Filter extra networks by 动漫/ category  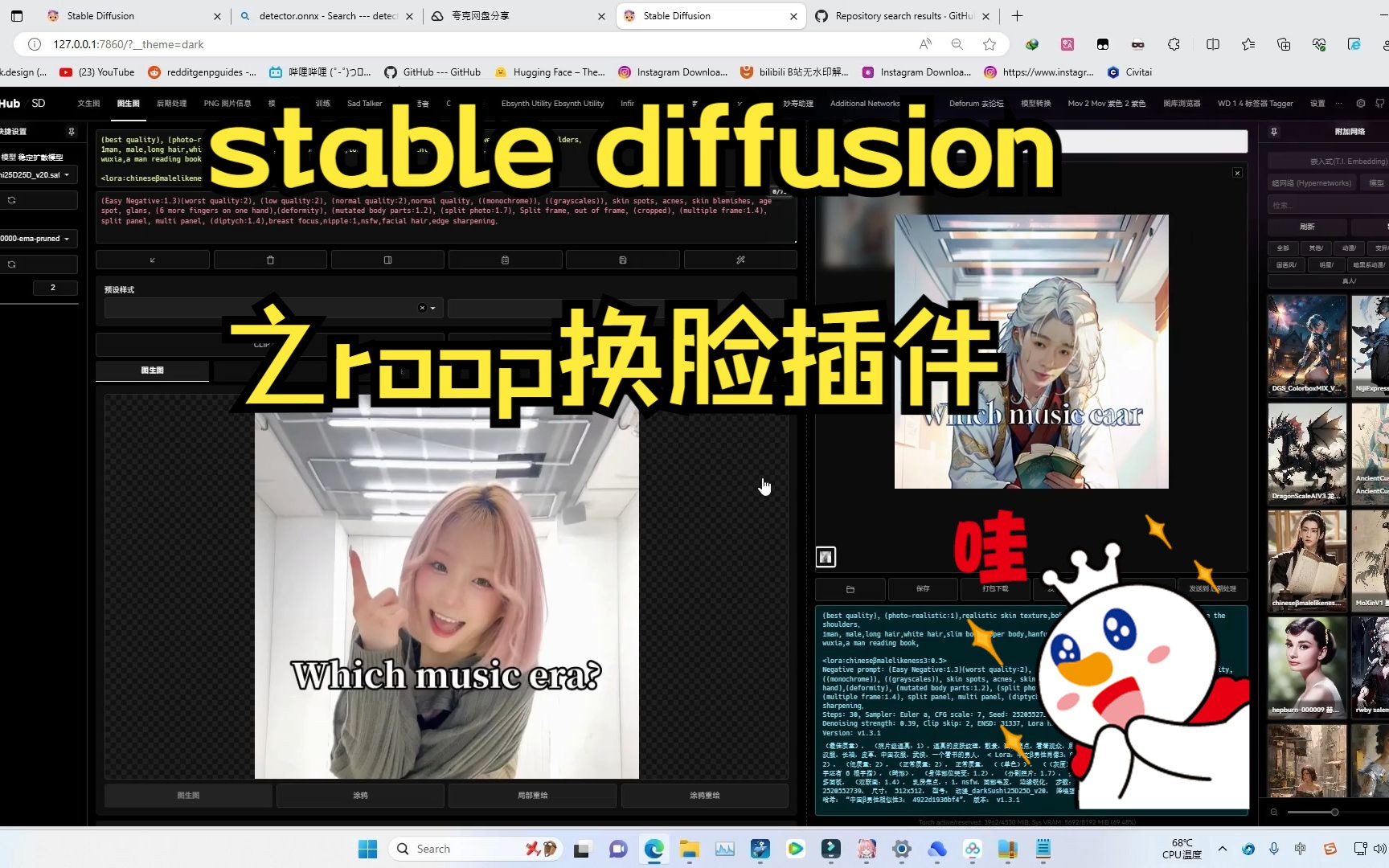[1350, 248]
